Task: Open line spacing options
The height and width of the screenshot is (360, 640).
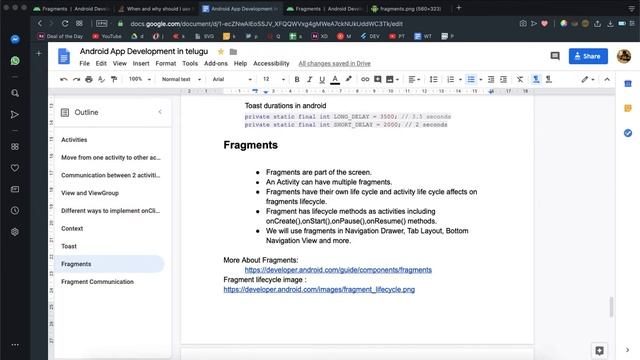Action: click(433, 79)
